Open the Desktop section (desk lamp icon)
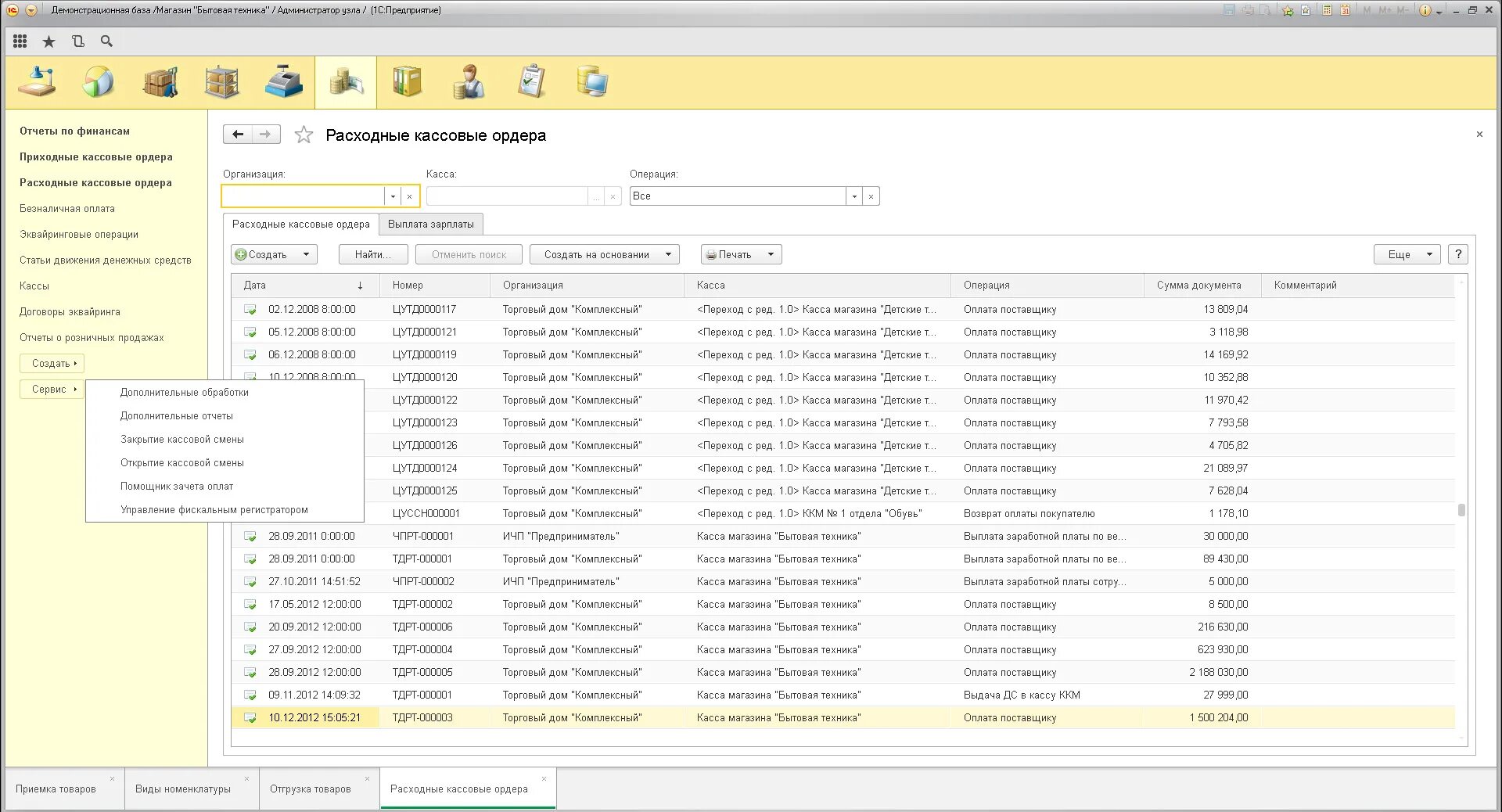The image size is (1502, 812). pos(37,82)
